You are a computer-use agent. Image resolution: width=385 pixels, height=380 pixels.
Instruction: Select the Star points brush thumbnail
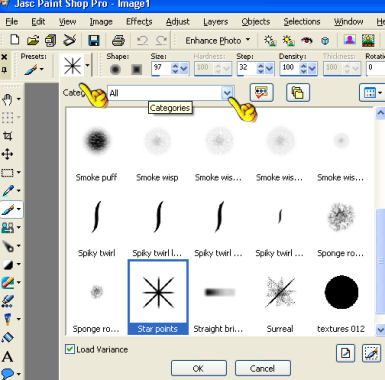tap(158, 293)
